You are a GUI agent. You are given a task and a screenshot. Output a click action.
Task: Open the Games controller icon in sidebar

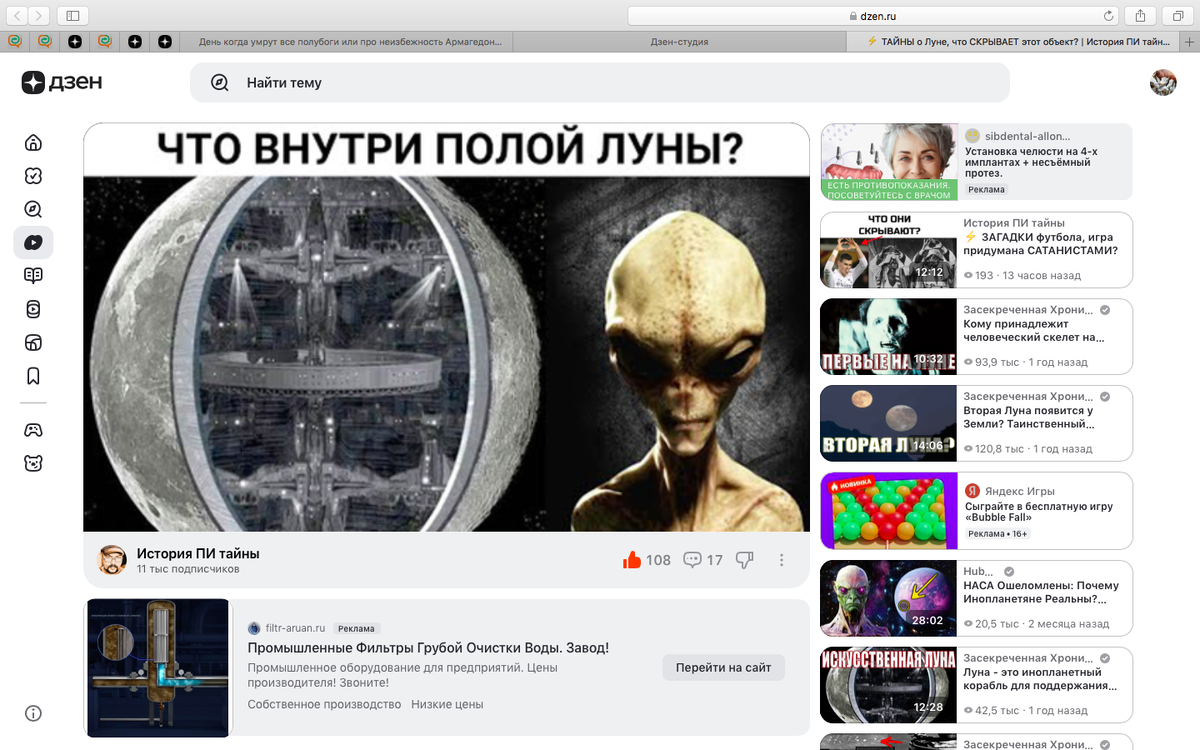click(x=34, y=430)
